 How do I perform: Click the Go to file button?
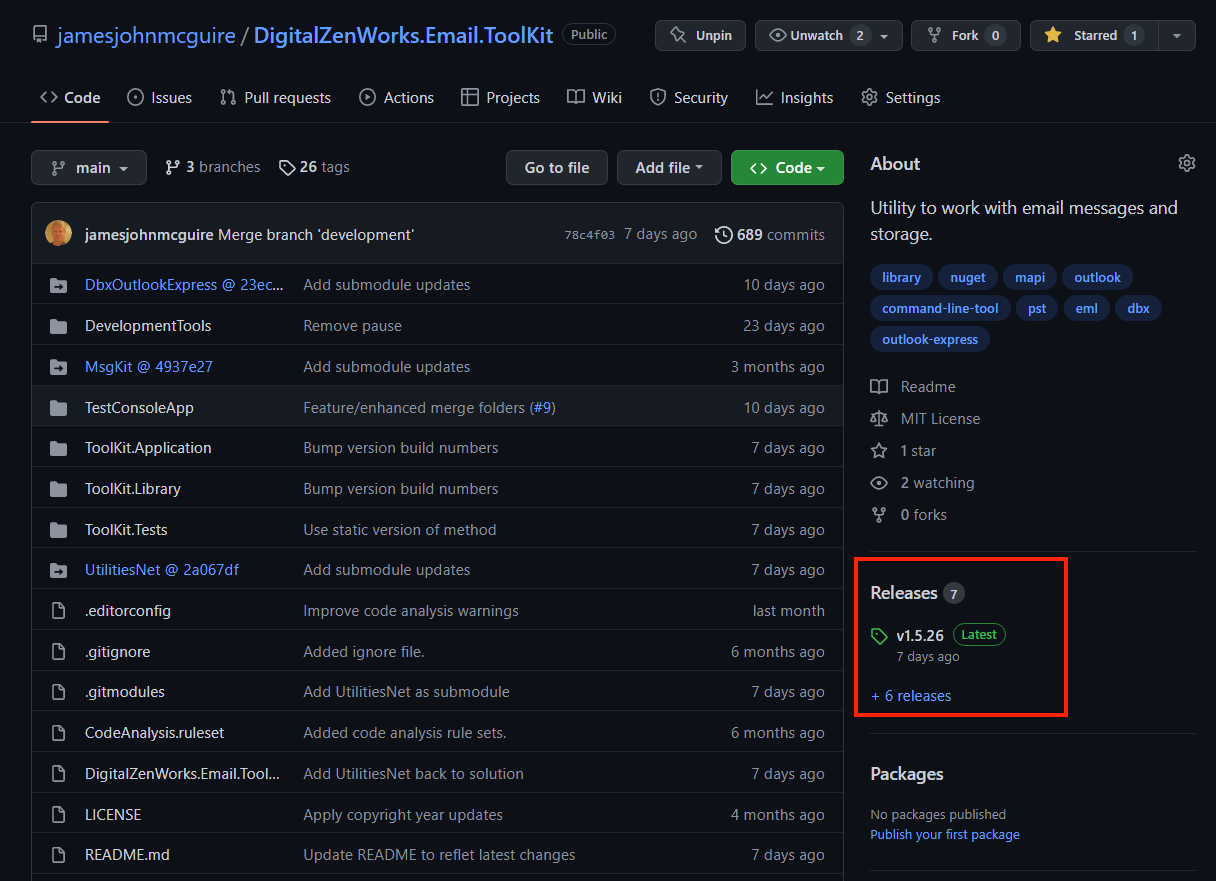pos(557,168)
